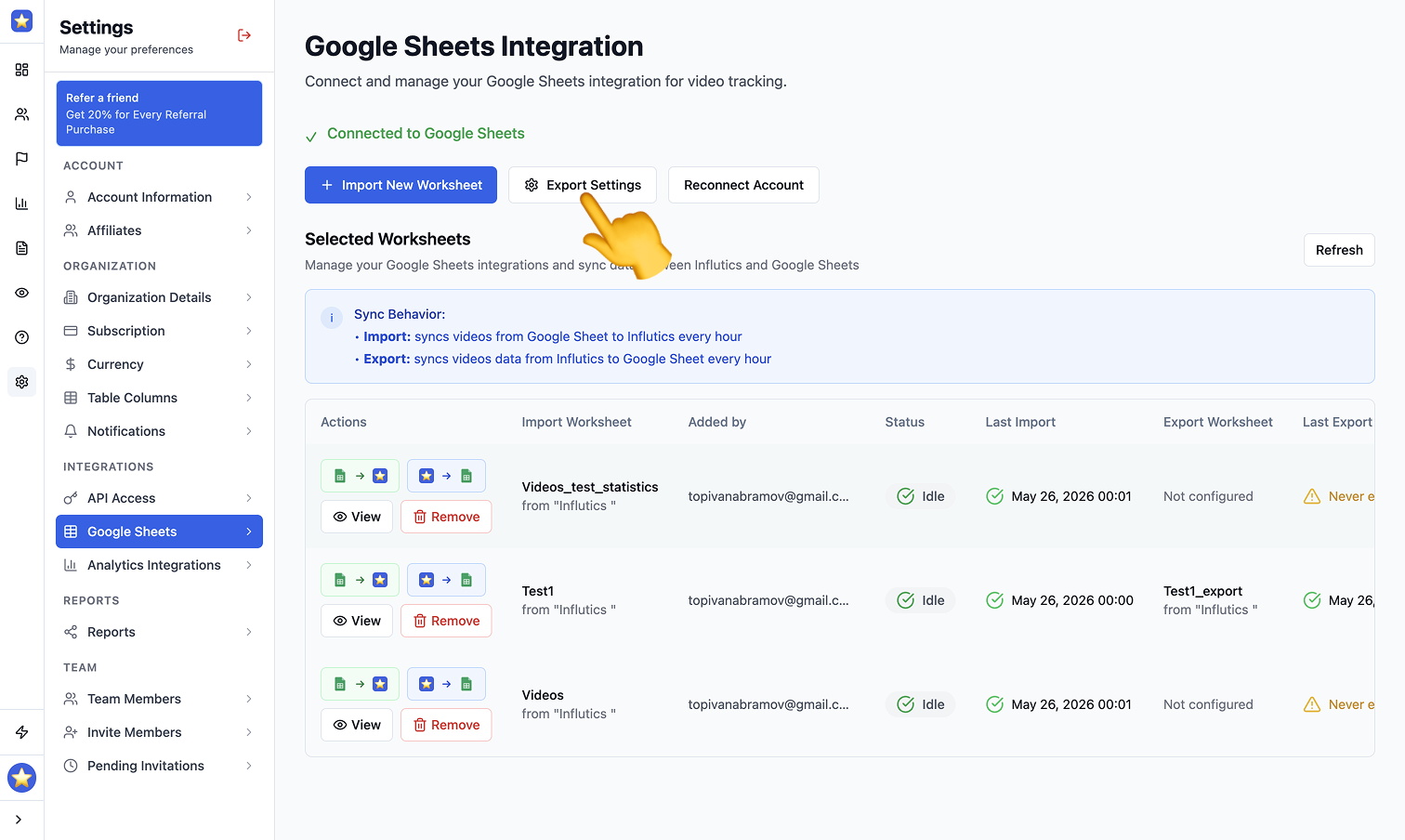Click "Videos_test_statistics" worksheet name
The width and height of the screenshot is (1405, 840).
point(590,487)
